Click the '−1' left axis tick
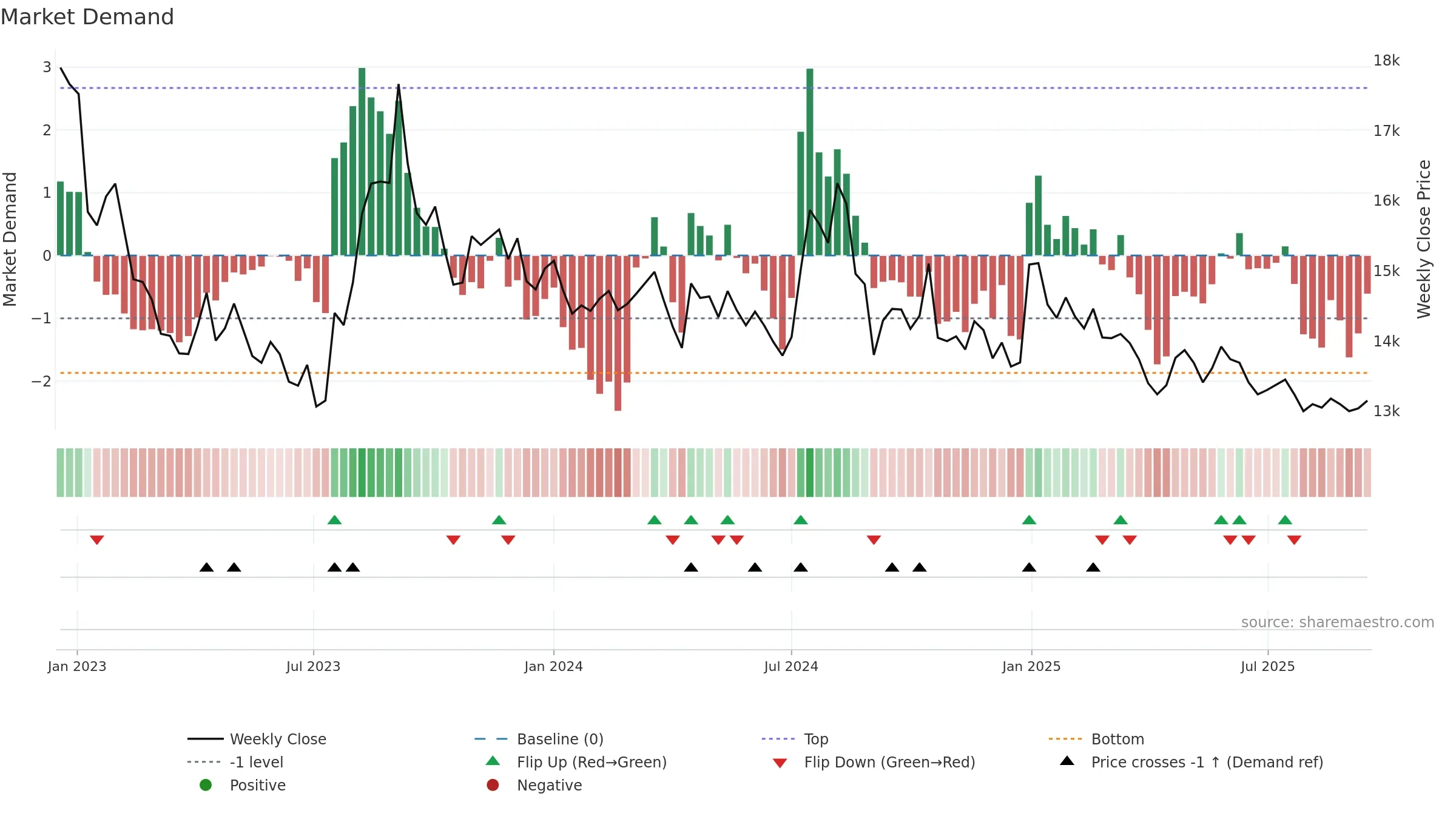This screenshot has height=819, width=1456. pos(41,318)
